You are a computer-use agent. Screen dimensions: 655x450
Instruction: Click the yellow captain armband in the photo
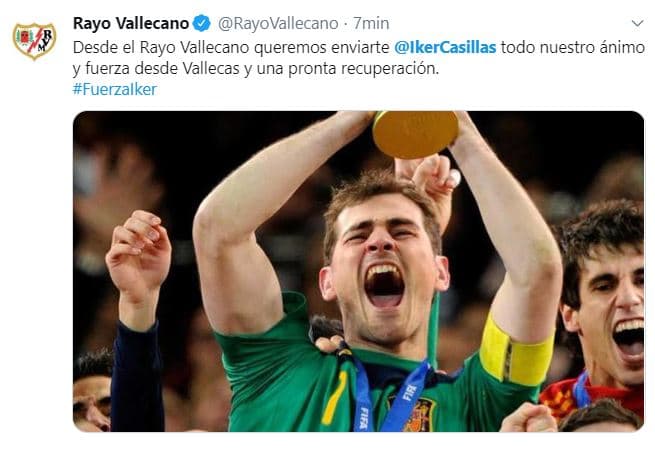(x=516, y=351)
